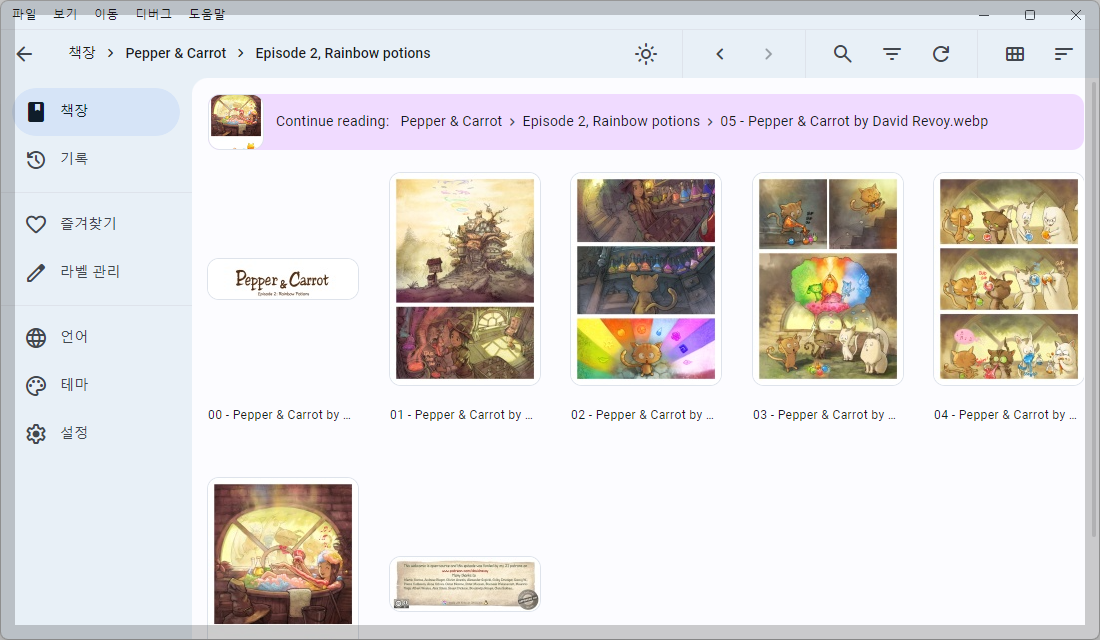Click the globe language icon
The image size is (1100, 640).
coord(36,338)
